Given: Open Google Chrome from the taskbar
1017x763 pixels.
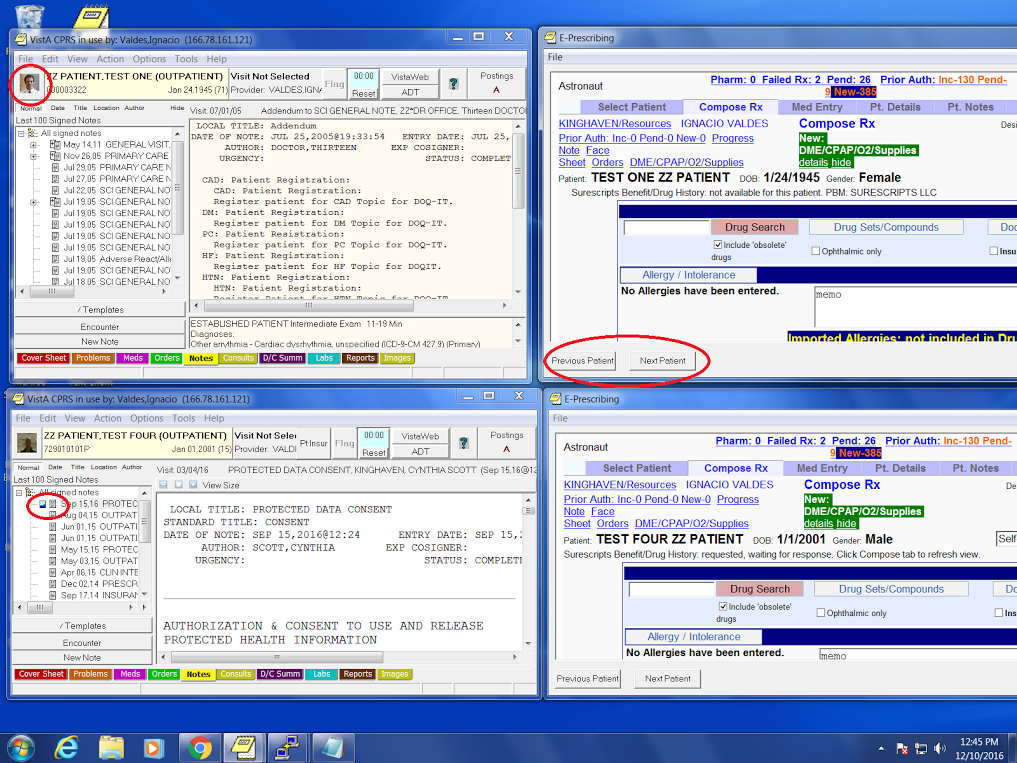Looking at the screenshot, I should pos(201,747).
